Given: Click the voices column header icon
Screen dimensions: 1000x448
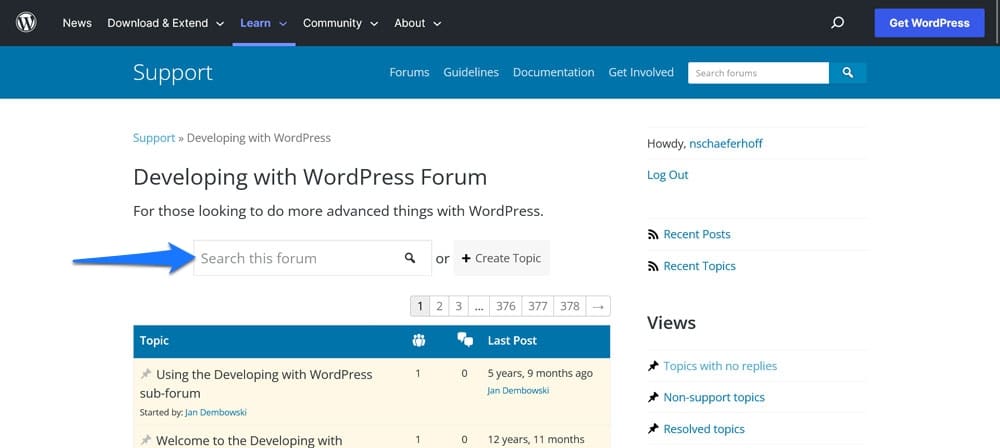Looking at the screenshot, I should pyautogui.click(x=418, y=341).
